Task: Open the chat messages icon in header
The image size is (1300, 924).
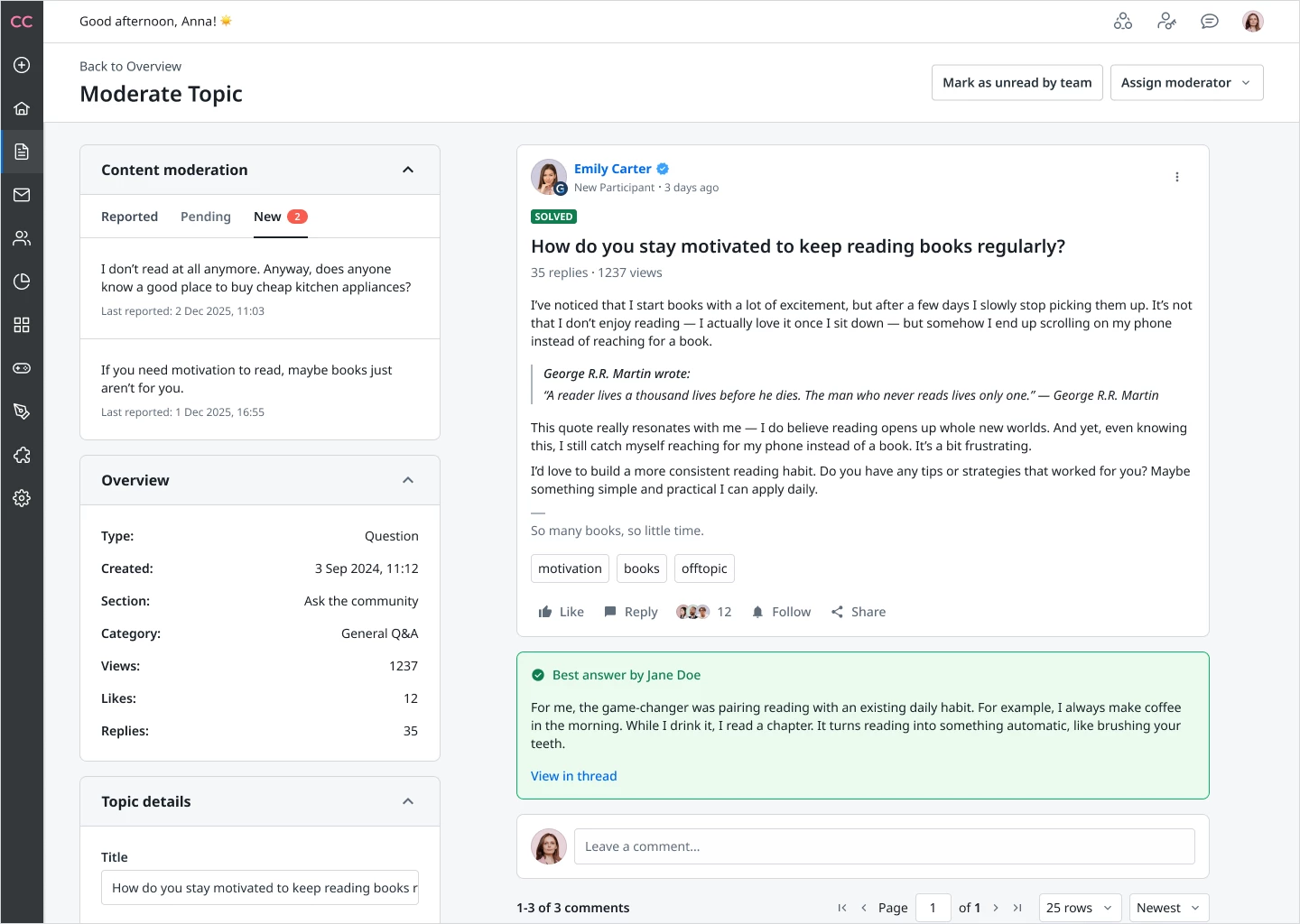Action: click(1210, 22)
